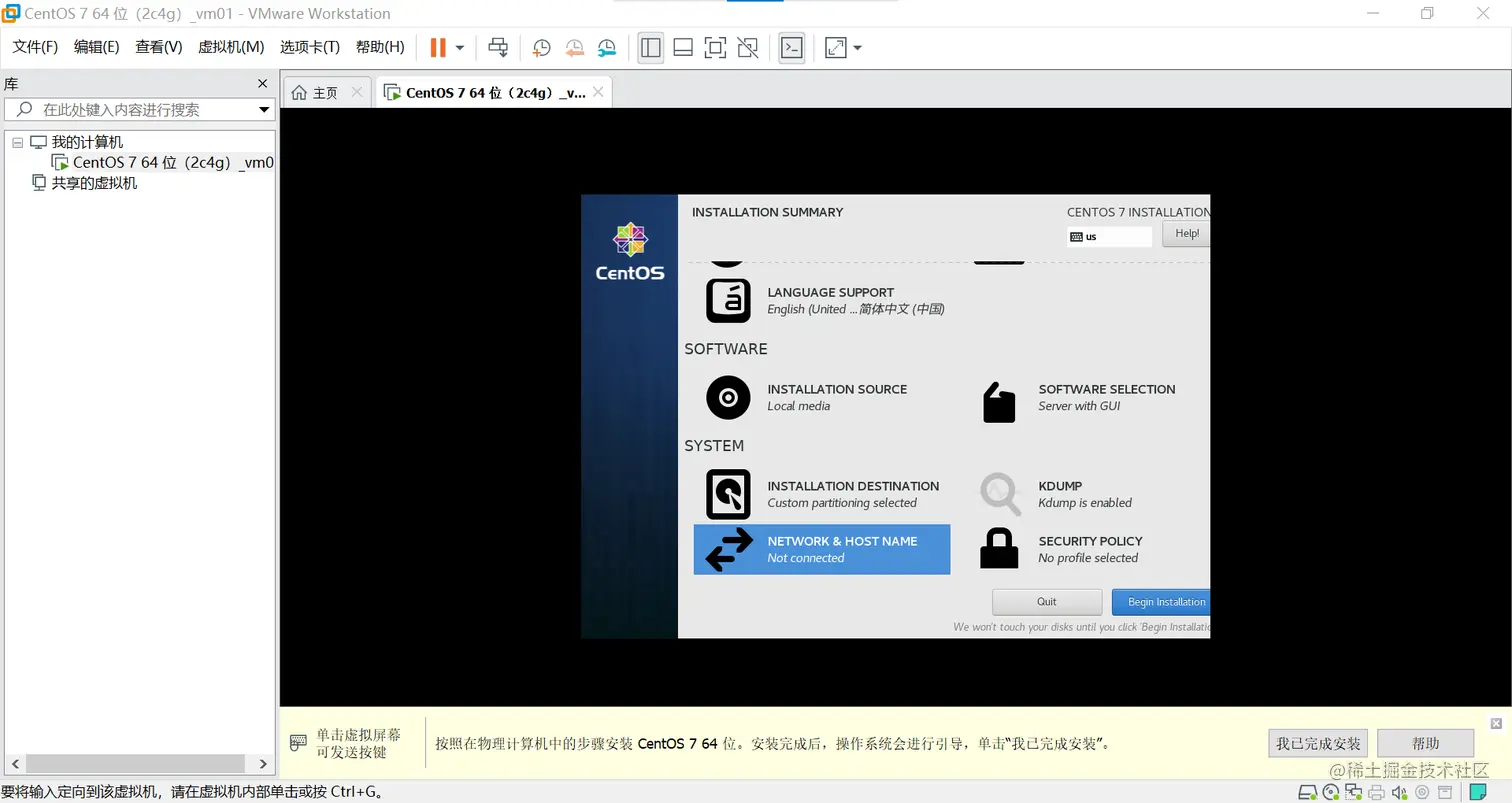Collapse the 我的计算机 tree node
This screenshot has width=1512, height=803.
click(16, 142)
